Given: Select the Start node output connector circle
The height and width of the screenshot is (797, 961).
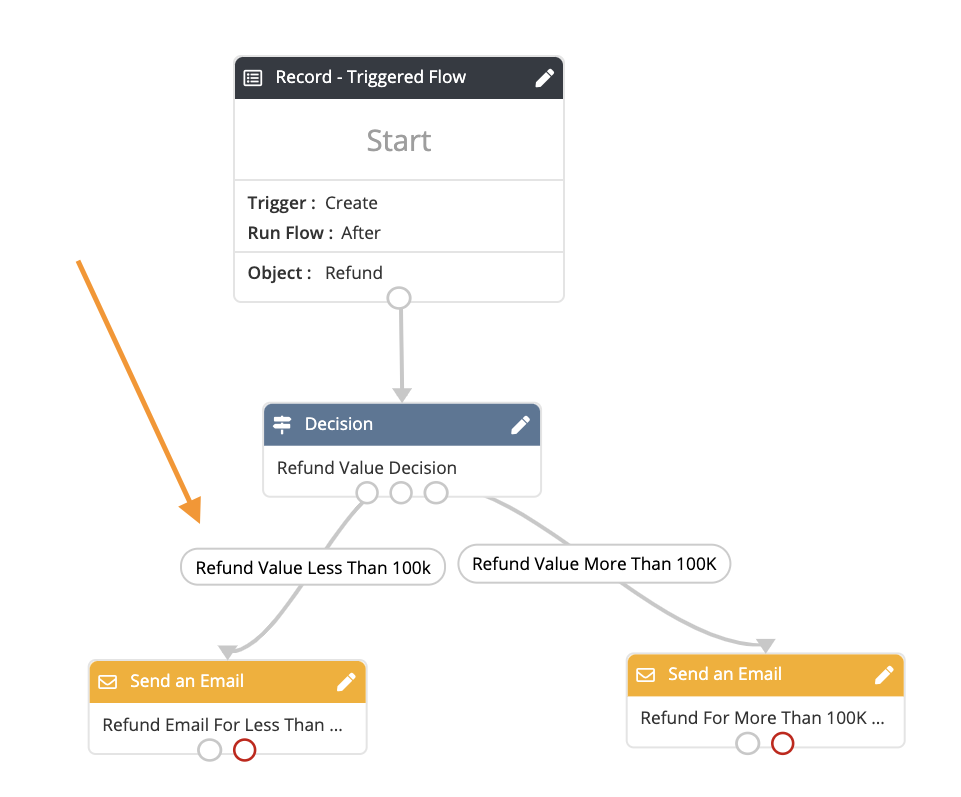Looking at the screenshot, I should (x=399, y=298).
